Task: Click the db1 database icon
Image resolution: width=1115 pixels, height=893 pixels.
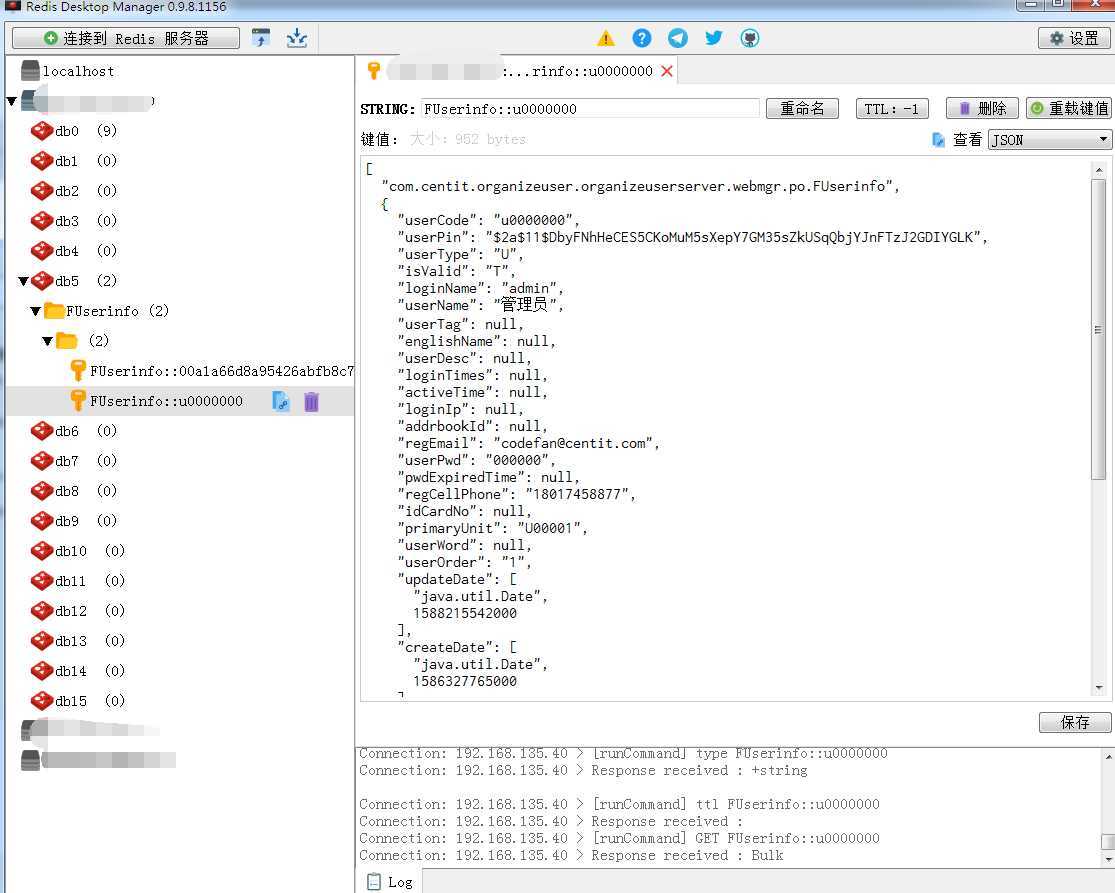Action: click(x=42, y=161)
